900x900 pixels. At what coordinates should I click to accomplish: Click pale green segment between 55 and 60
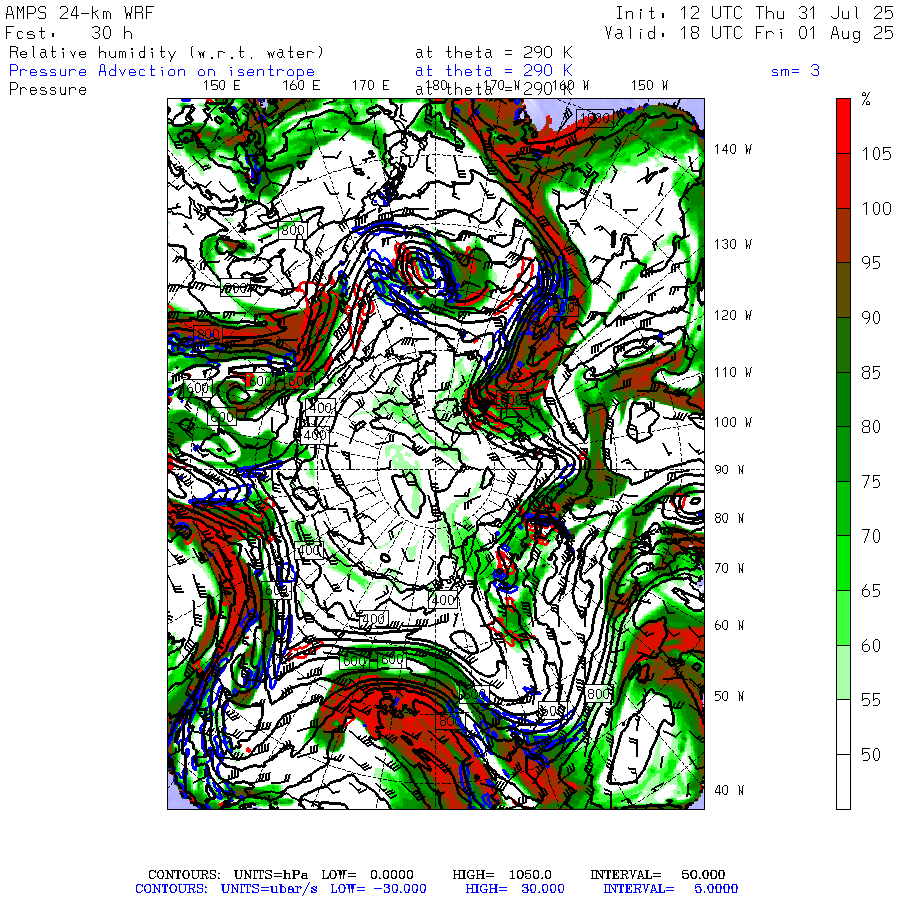pyautogui.click(x=843, y=672)
